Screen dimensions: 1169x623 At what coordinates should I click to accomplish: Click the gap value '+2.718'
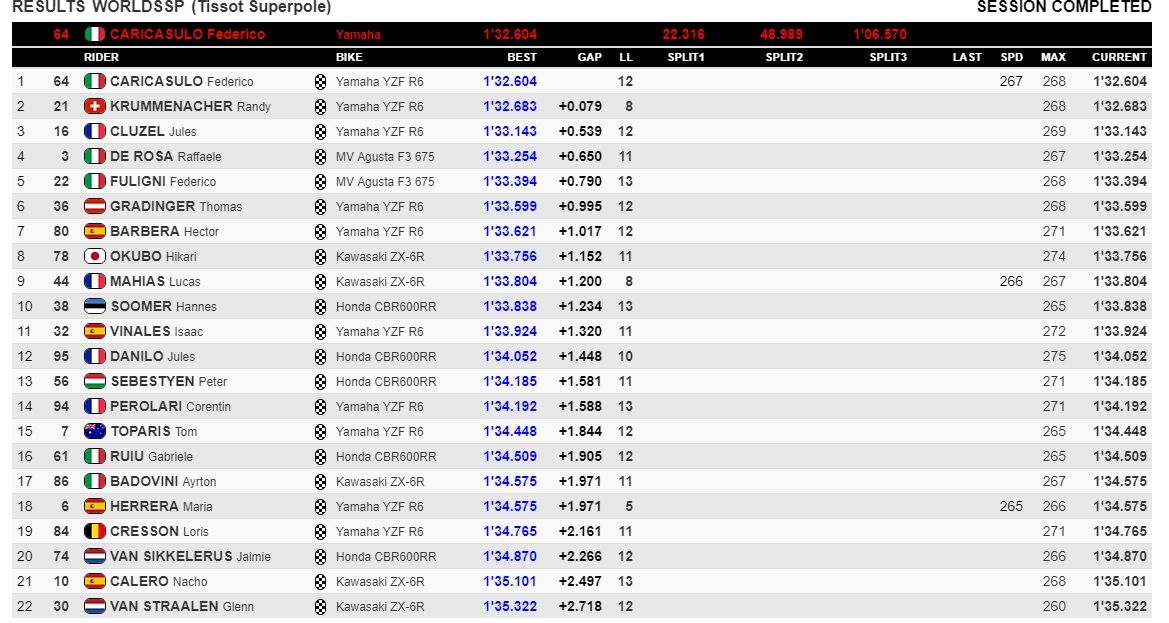click(580, 607)
